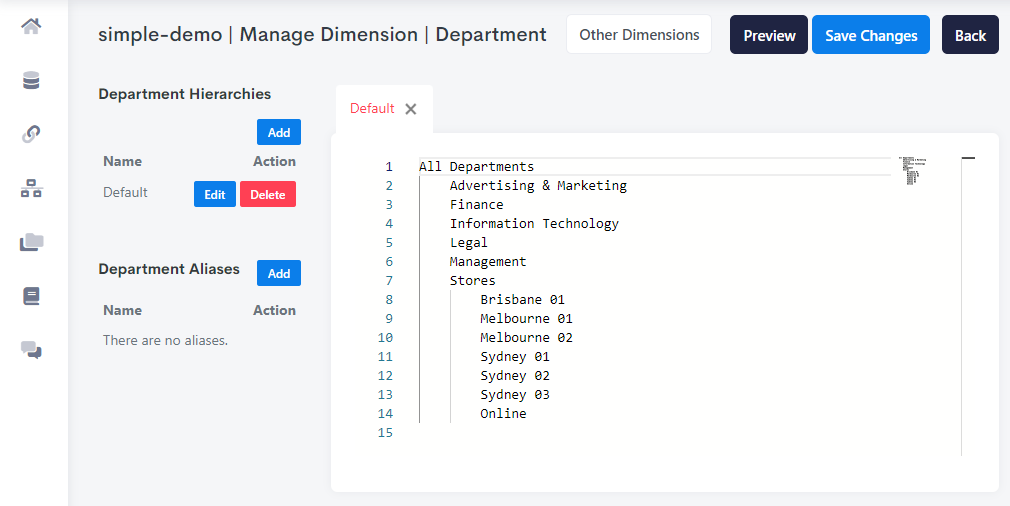
Task: Click the Preview button
Action: click(x=768, y=35)
